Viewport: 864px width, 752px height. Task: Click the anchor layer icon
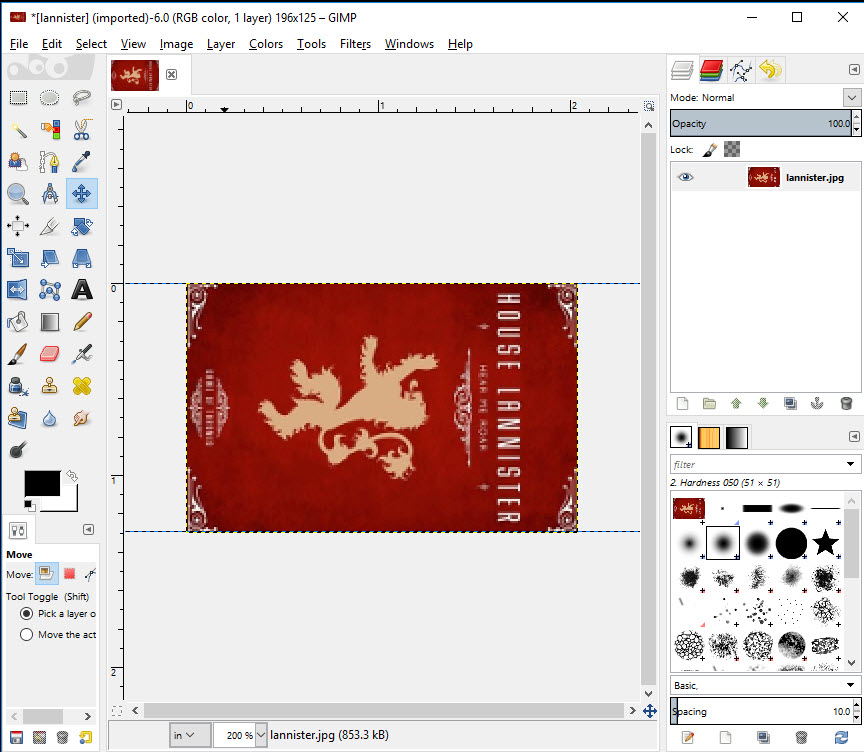817,404
